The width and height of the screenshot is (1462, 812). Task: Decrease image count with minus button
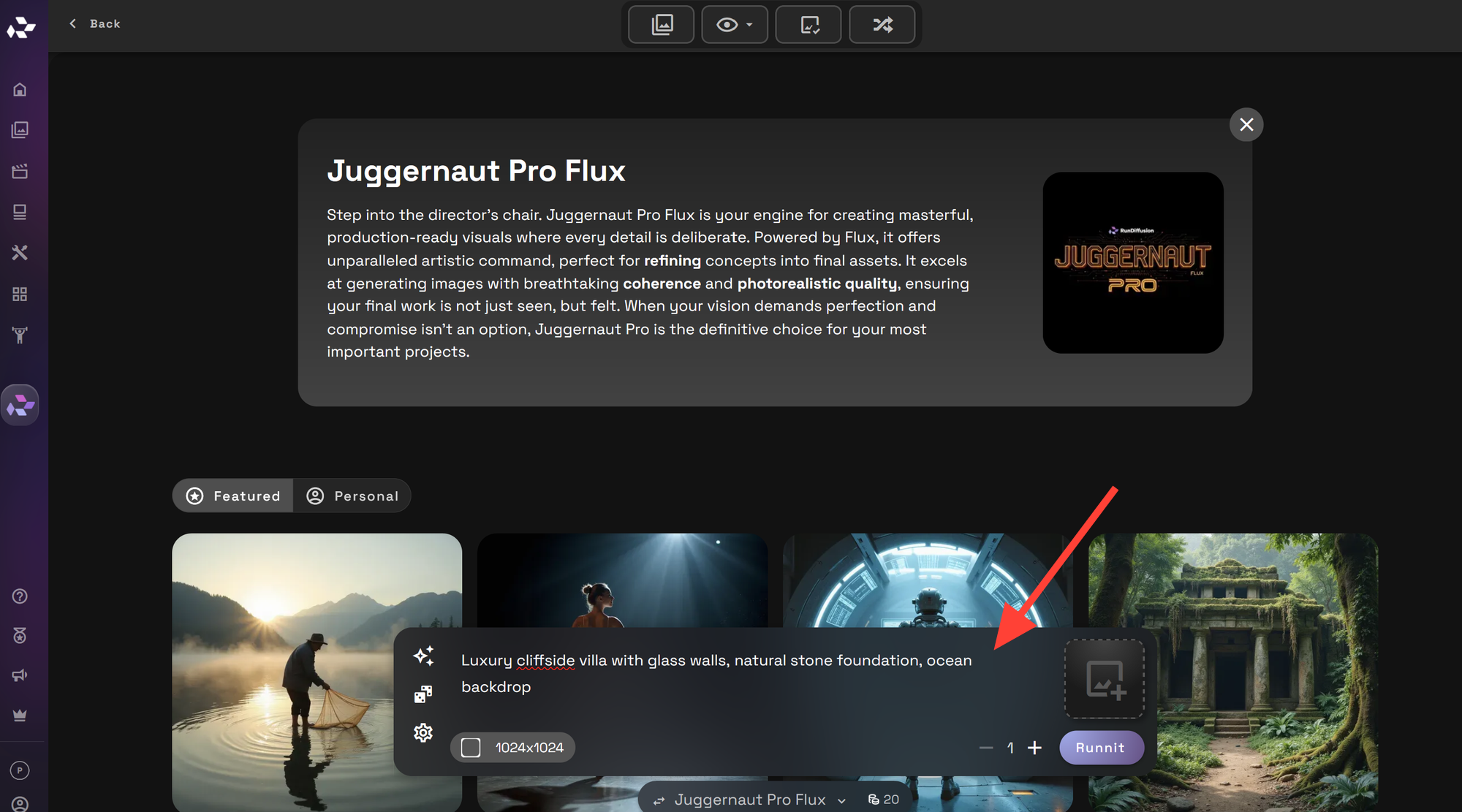pos(986,748)
